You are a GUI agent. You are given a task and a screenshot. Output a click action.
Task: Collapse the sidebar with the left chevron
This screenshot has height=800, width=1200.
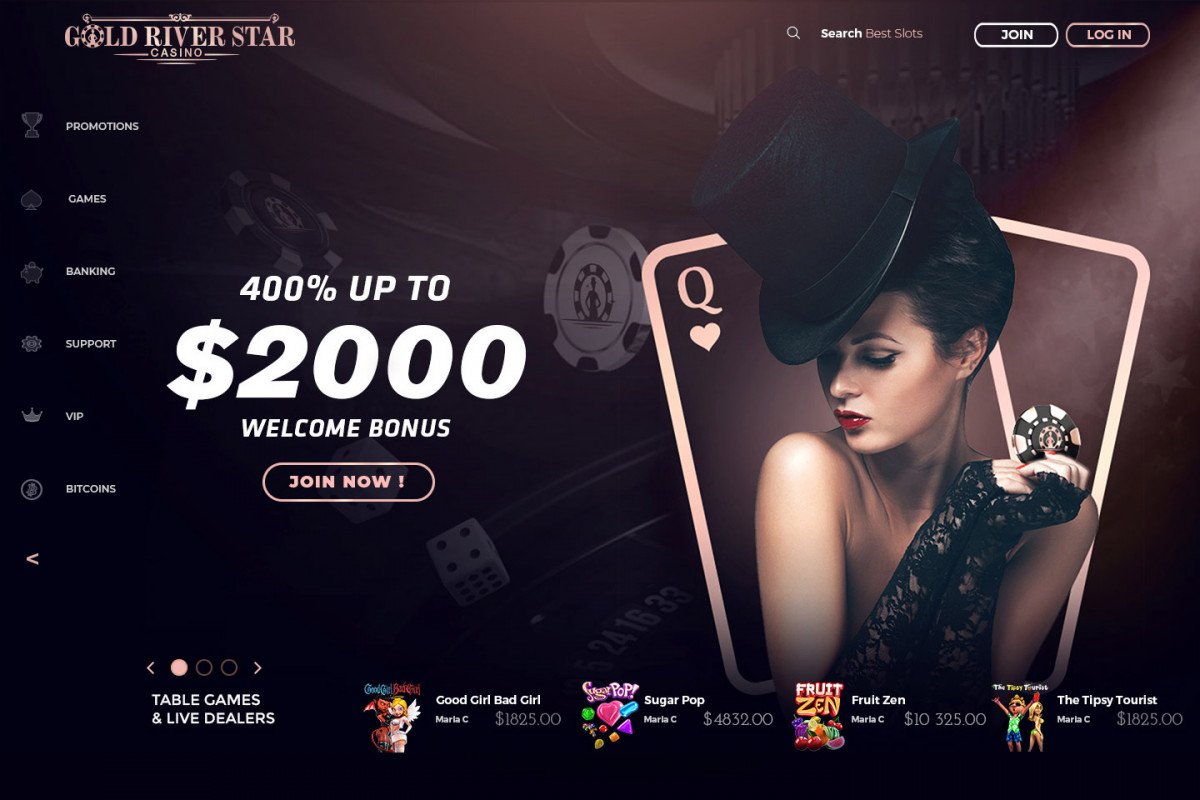click(32, 559)
